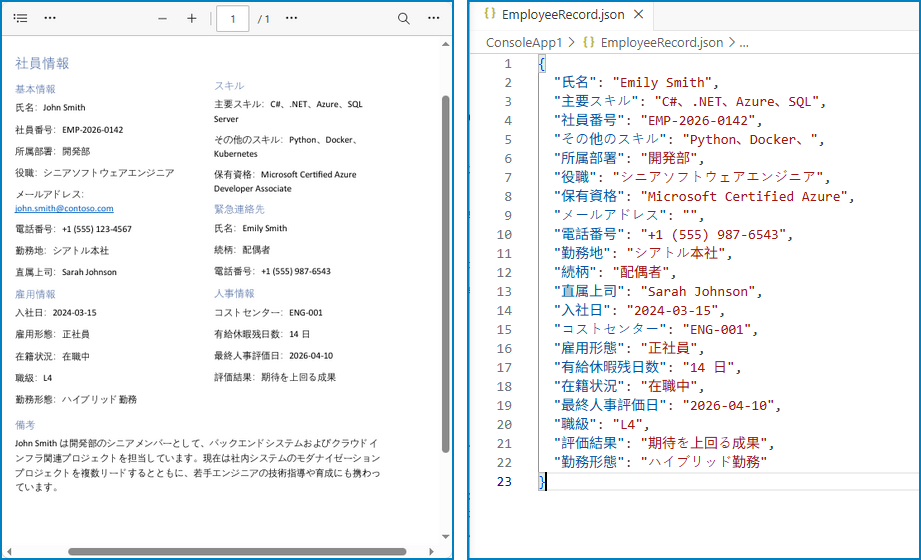Click the "Python、Docker、" JSON value
This screenshot has height=560, width=921.
(750, 140)
